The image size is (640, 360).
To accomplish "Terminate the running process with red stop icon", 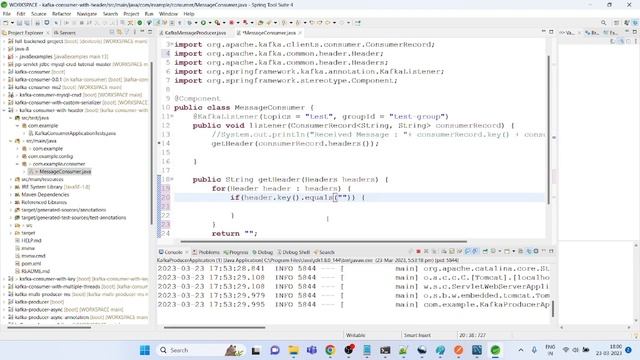I will (418, 251).
